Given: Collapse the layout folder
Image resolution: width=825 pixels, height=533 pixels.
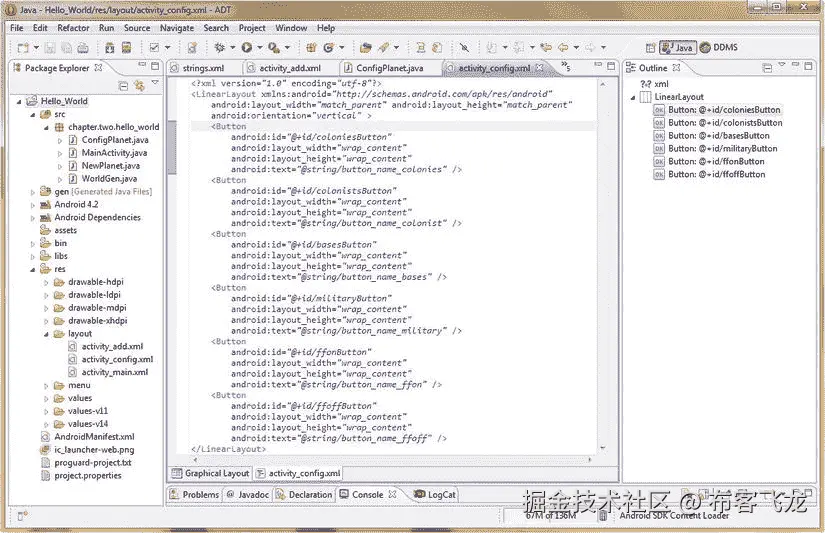Looking at the screenshot, I should coord(46,334).
